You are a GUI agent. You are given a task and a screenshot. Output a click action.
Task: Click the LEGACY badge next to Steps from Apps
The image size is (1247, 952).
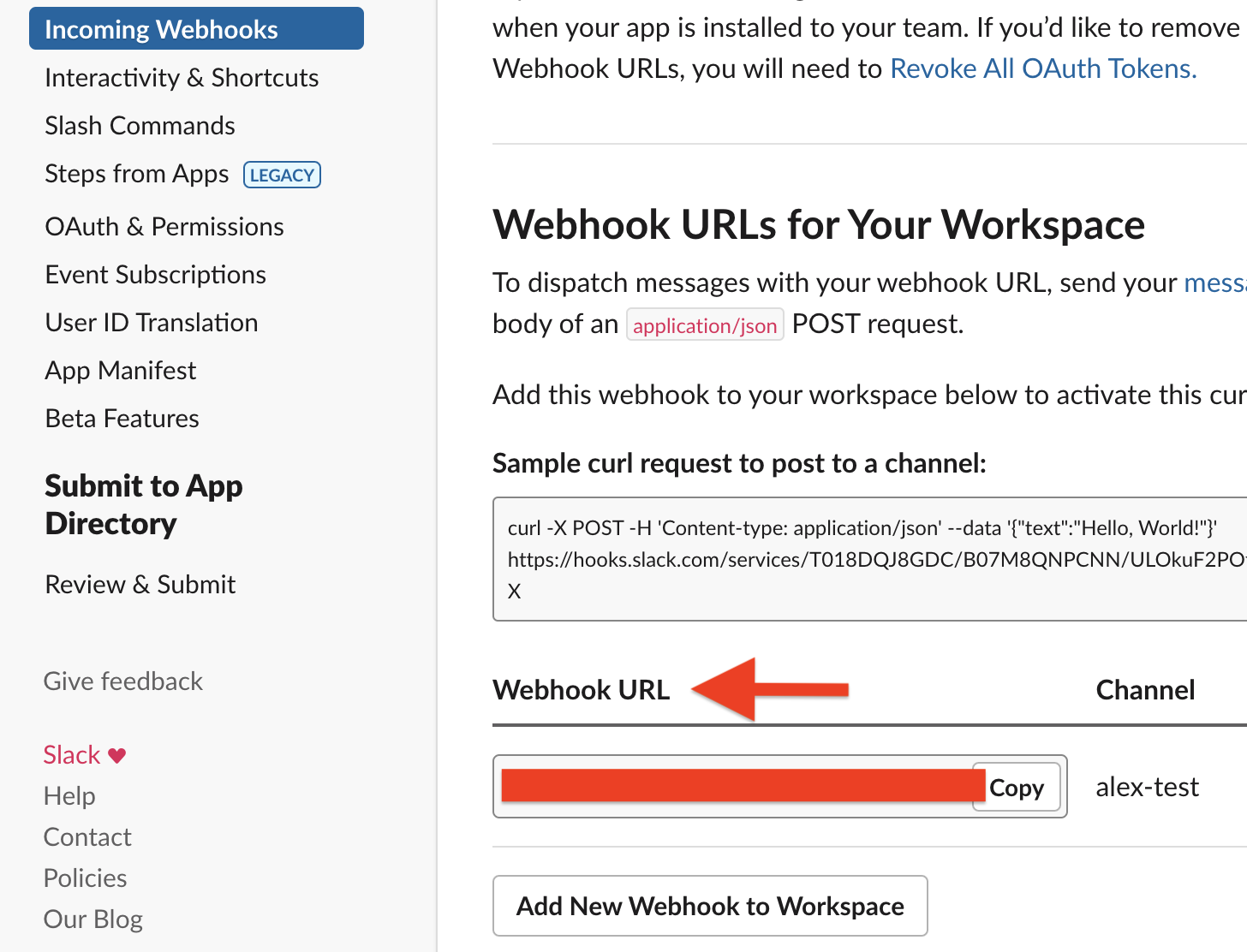pyautogui.click(x=282, y=175)
